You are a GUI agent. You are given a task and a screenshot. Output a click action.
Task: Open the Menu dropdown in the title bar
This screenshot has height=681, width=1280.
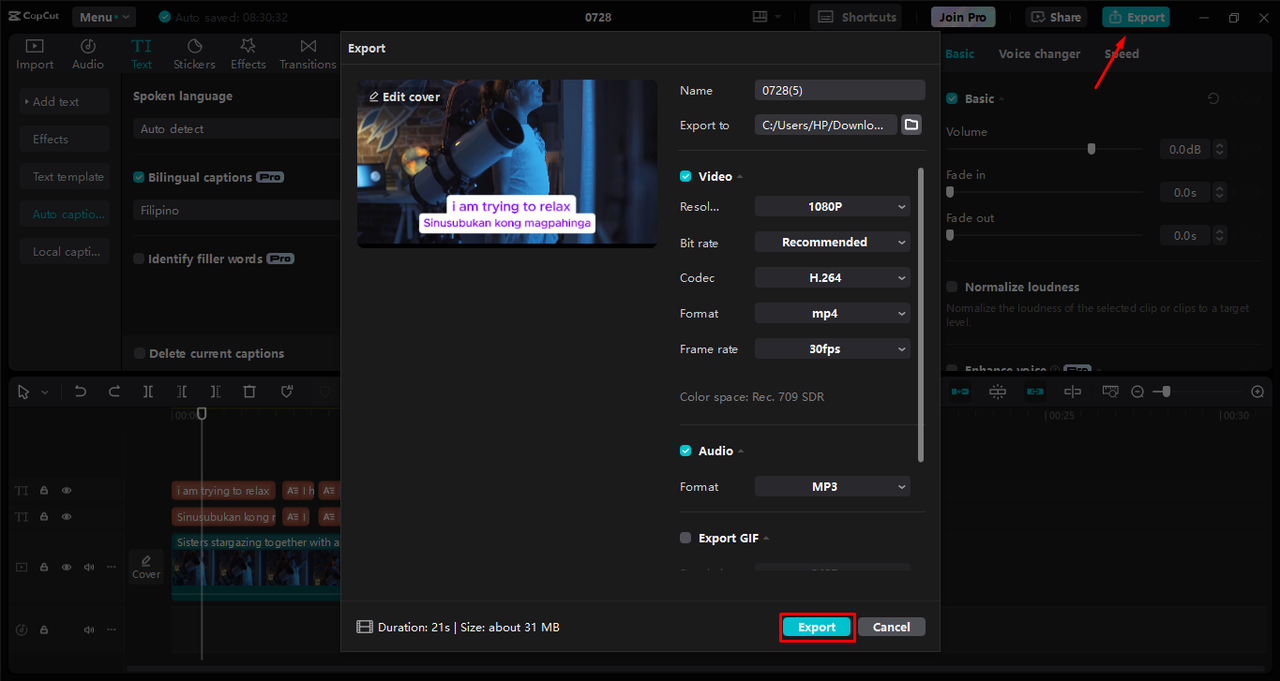pyautogui.click(x=104, y=17)
